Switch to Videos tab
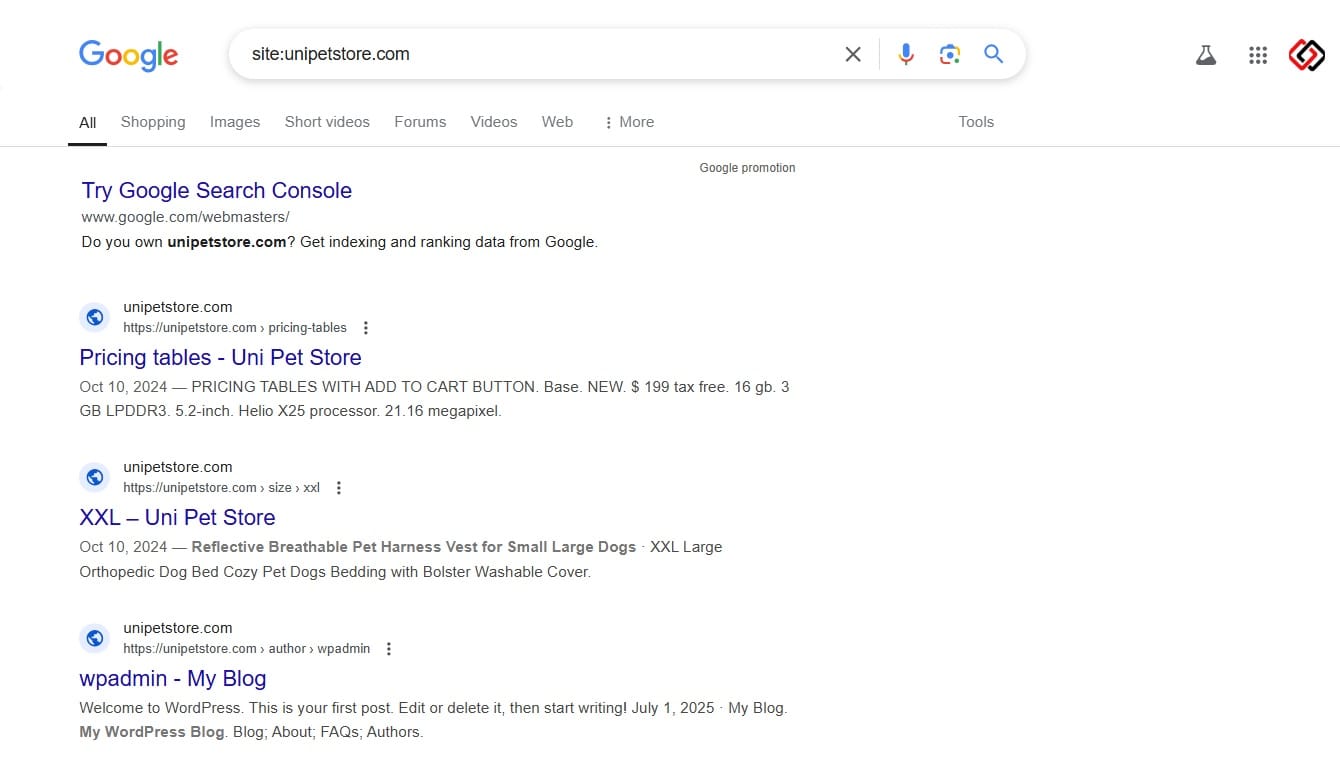Viewport: 1340px width, 768px height. pos(494,122)
